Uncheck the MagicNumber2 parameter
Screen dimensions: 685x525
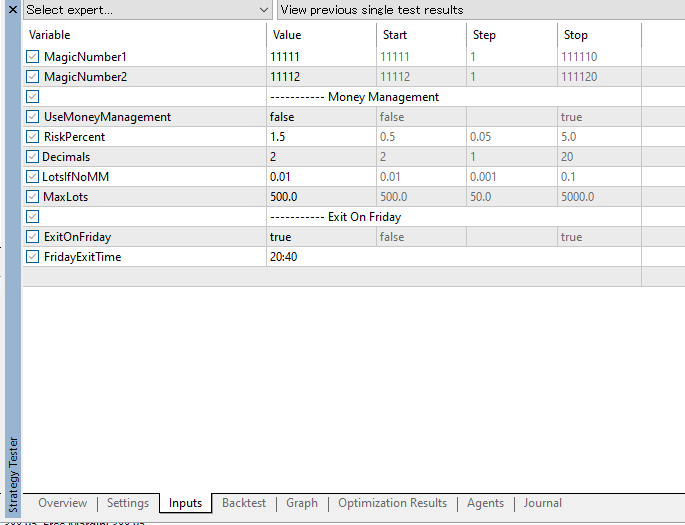(33, 77)
